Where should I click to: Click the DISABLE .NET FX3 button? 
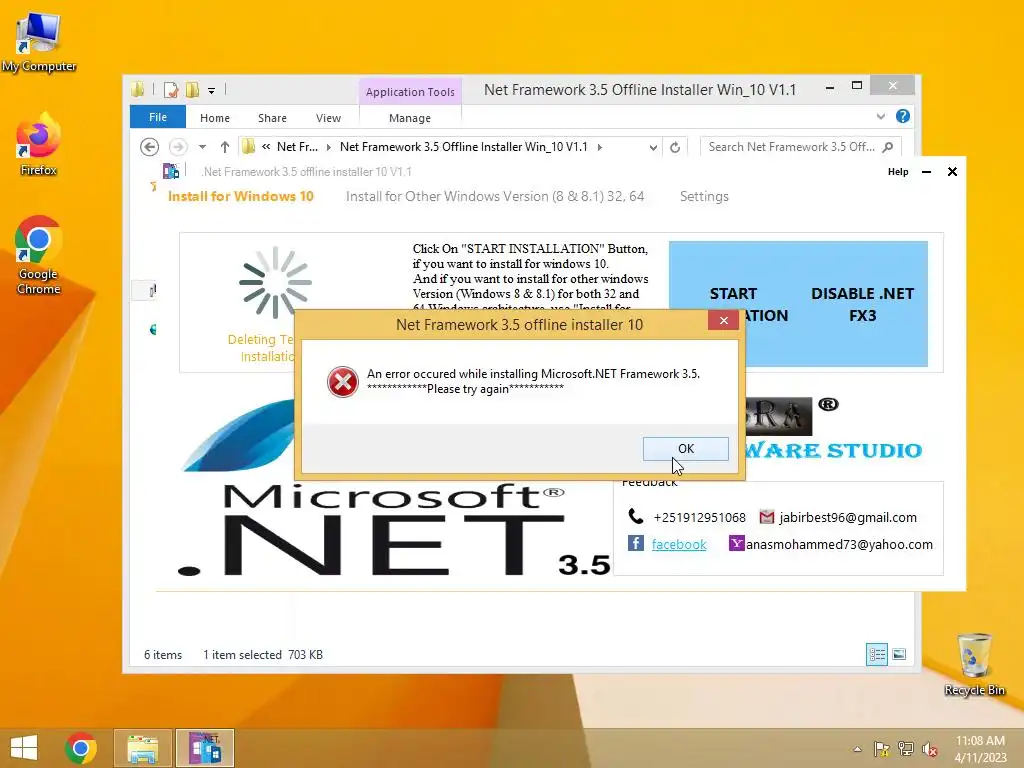pos(862,304)
